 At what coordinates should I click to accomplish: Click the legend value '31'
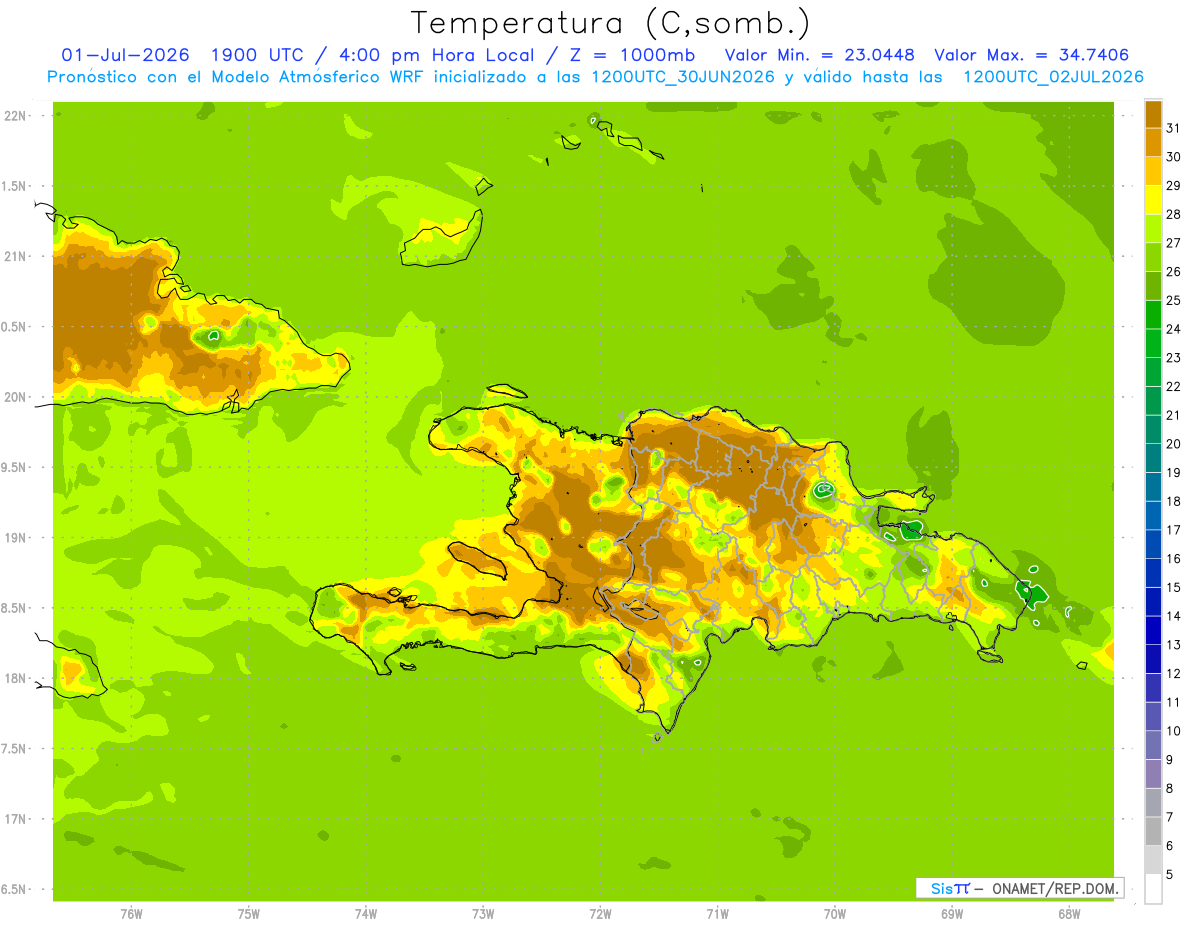click(x=1174, y=128)
